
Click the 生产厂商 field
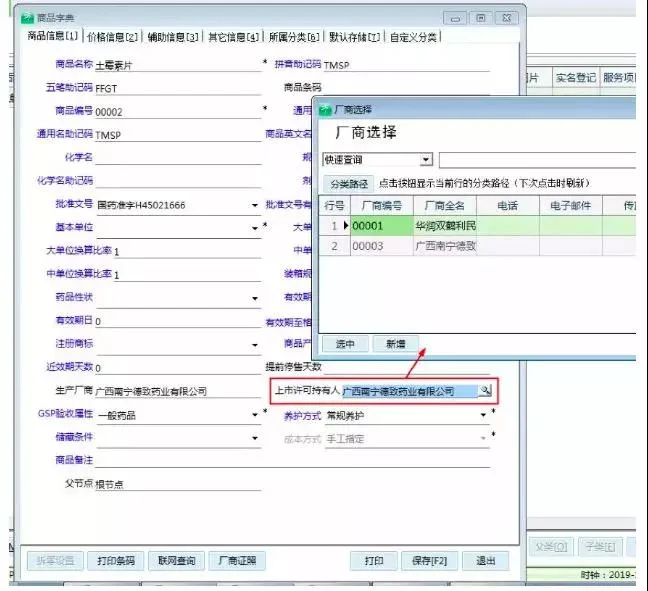click(178, 391)
